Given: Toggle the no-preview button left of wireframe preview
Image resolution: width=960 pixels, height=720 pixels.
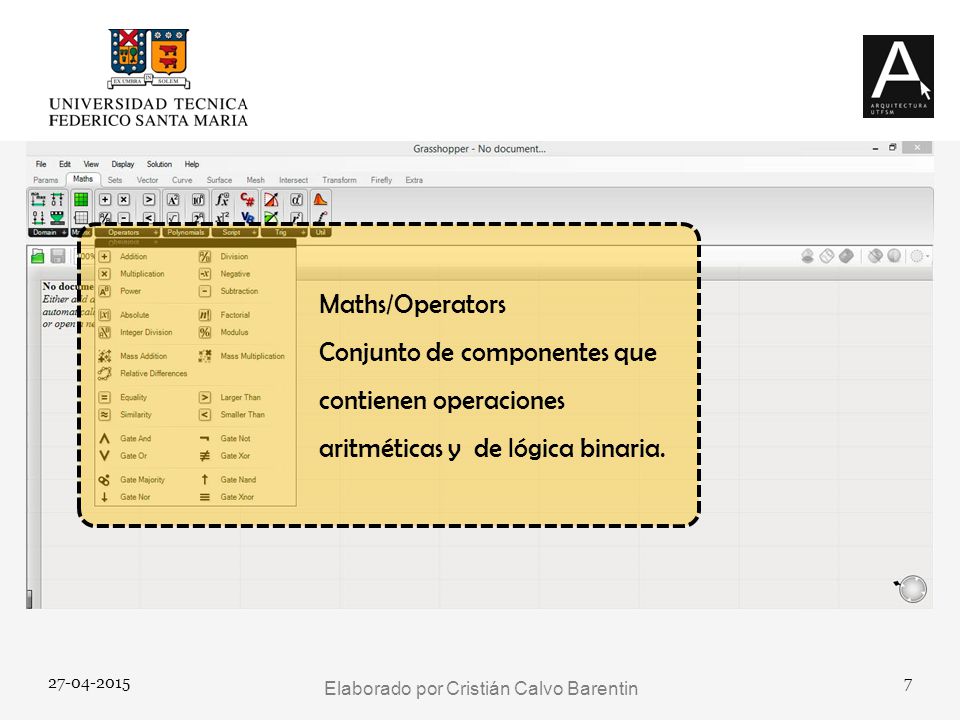Looking at the screenshot, I should pos(808,256).
